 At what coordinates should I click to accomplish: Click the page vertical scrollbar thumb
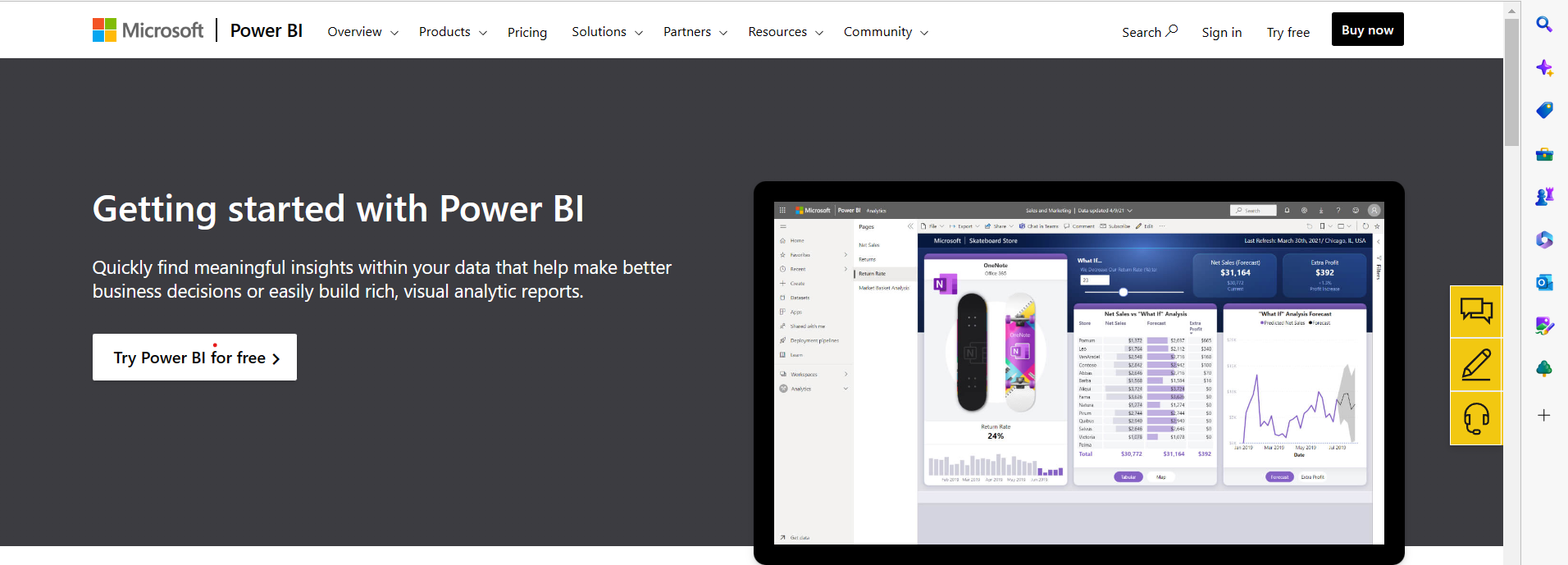[x=1512, y=82]
